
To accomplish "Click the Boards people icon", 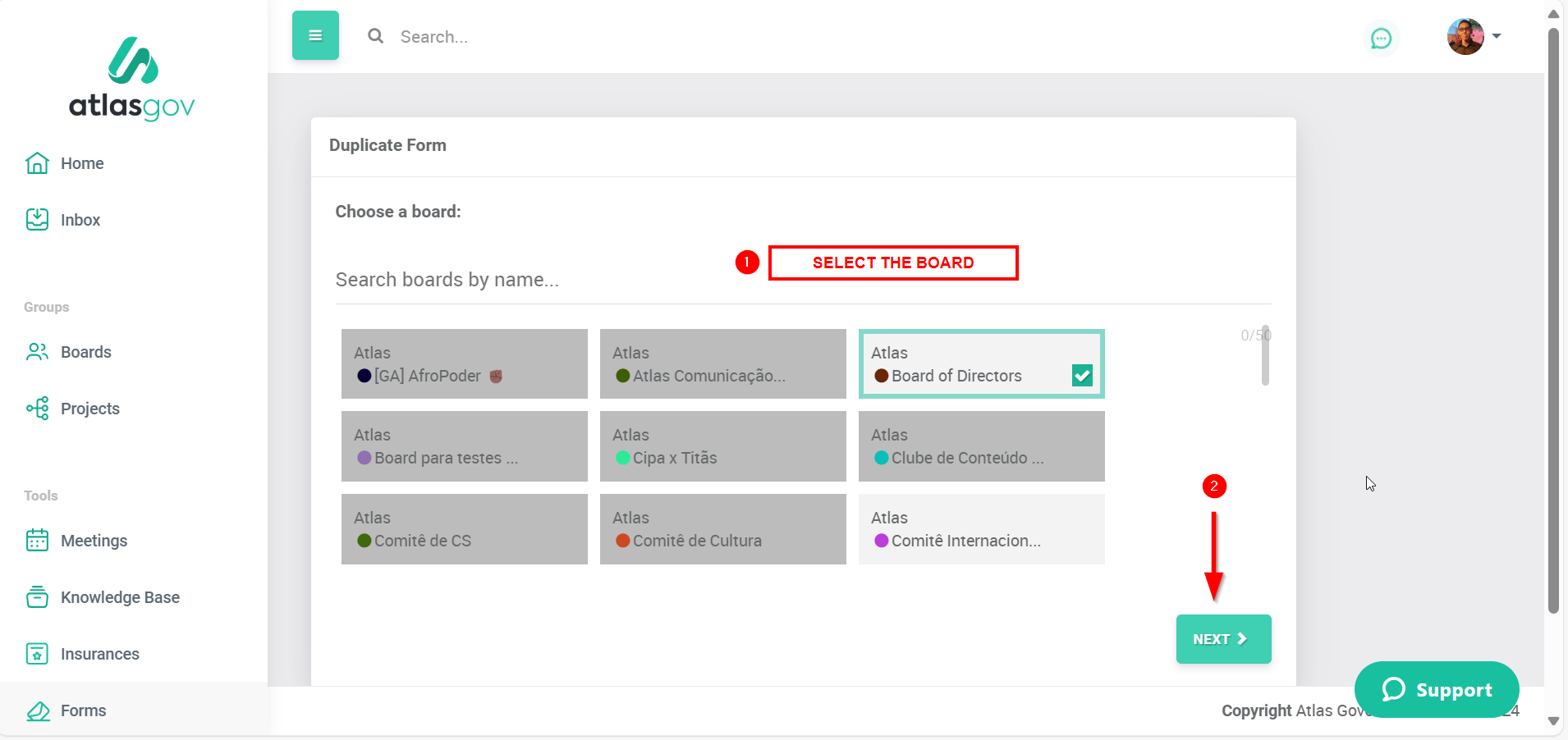I will tap(37, 352).
